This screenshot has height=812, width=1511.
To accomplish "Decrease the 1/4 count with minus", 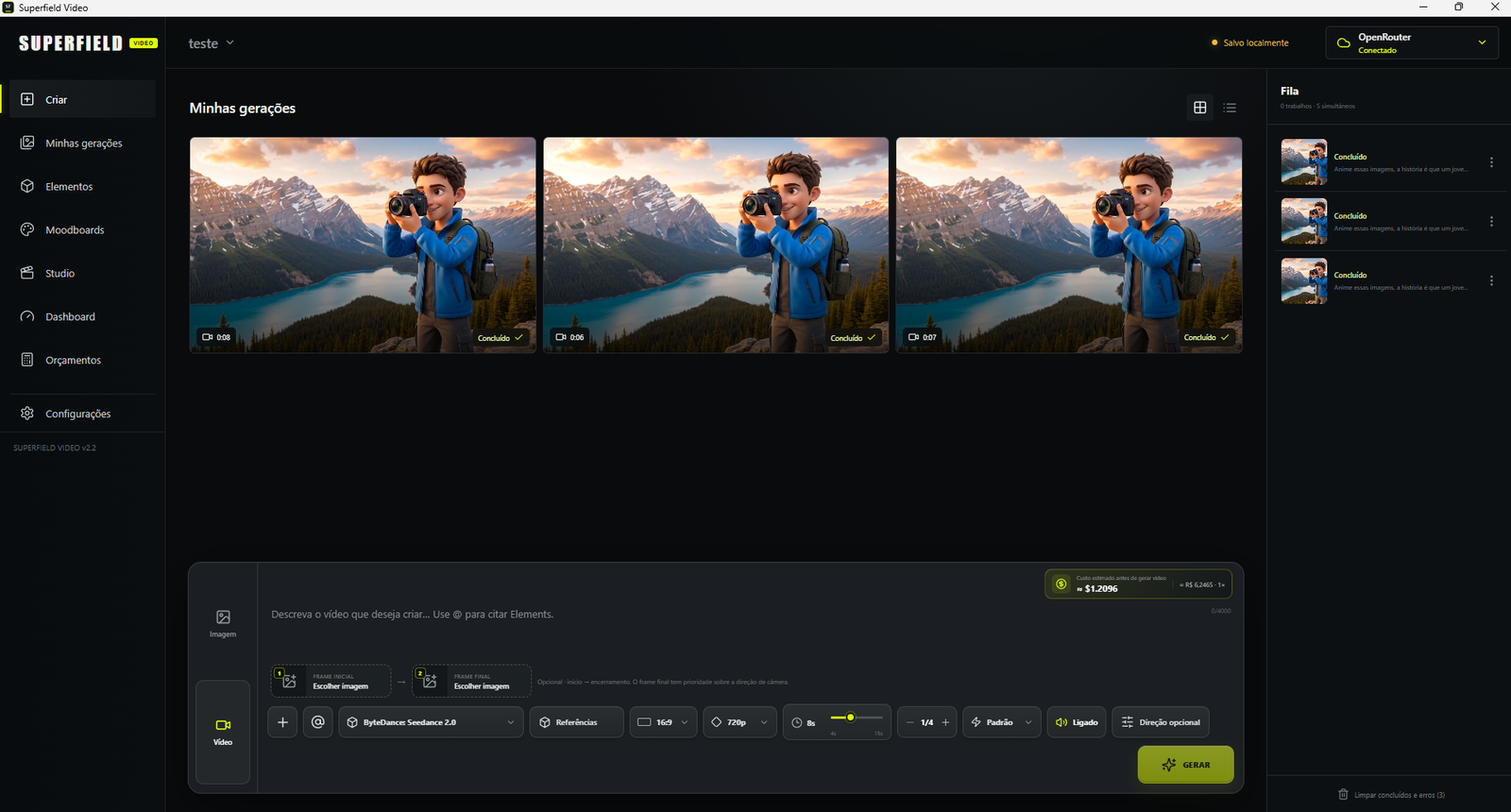I will tap(909, 722).
